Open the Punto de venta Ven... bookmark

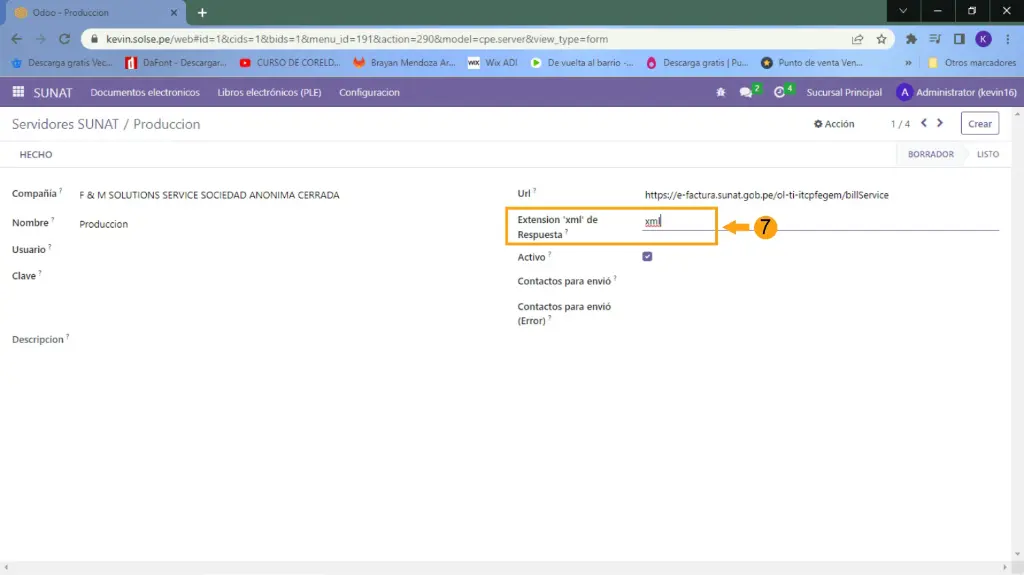point(812,63)
